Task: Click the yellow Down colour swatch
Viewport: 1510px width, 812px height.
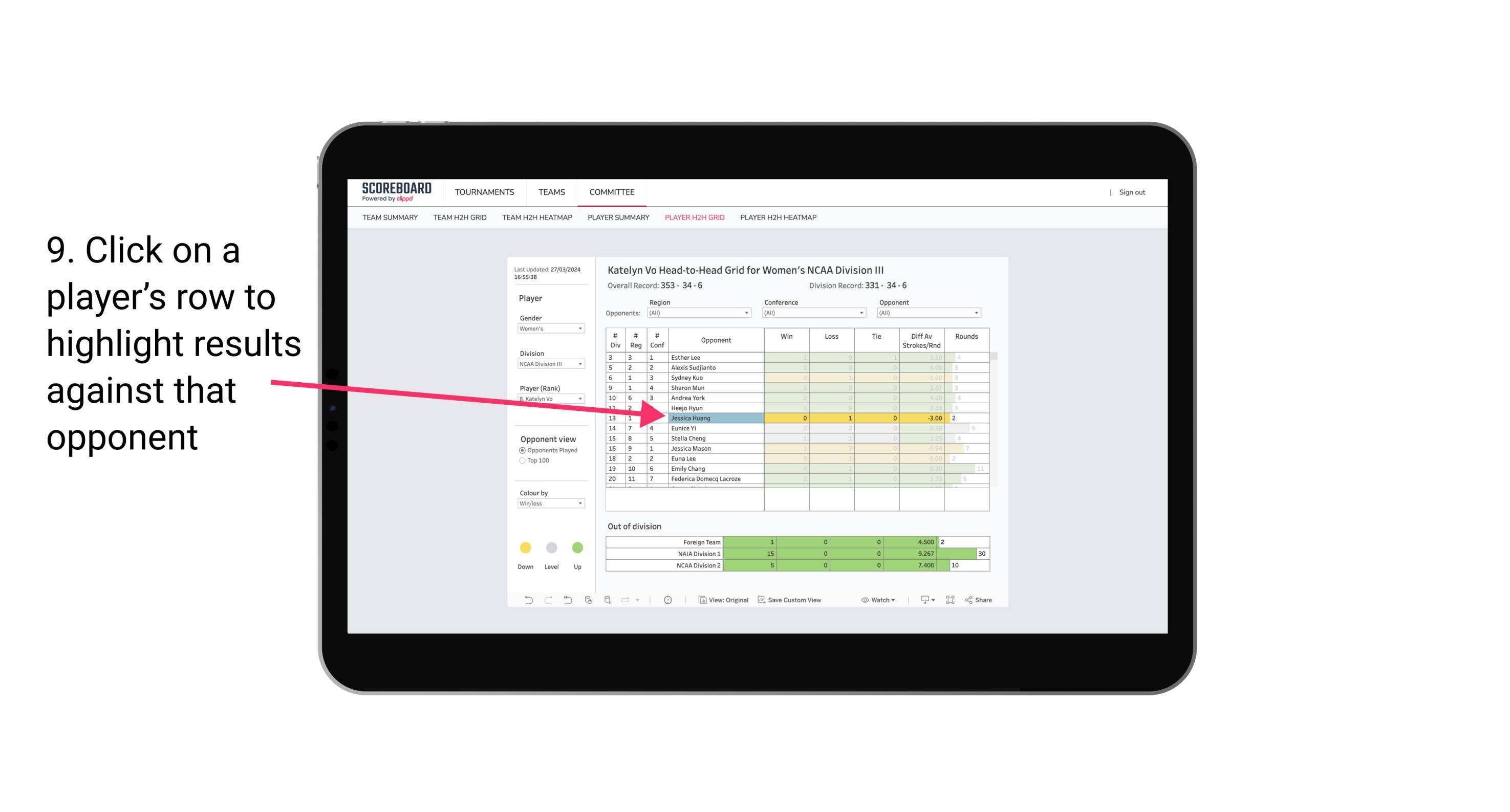Action: (525, 548)
